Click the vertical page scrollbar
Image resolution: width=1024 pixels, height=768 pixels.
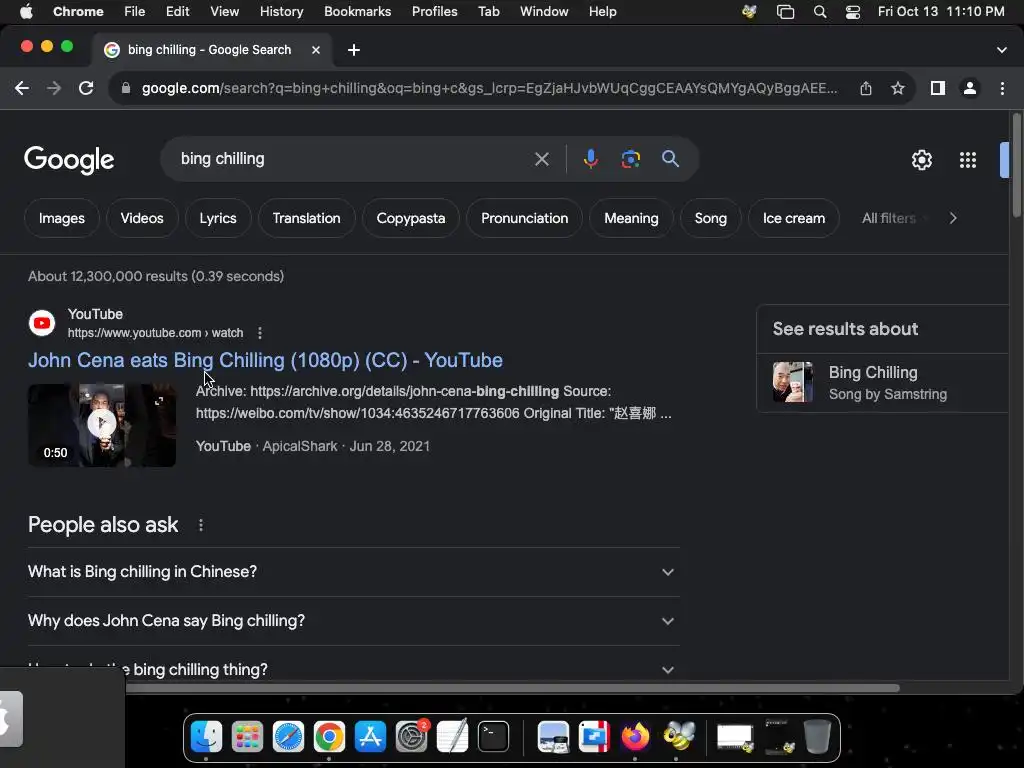click(x=1017, y=165)
